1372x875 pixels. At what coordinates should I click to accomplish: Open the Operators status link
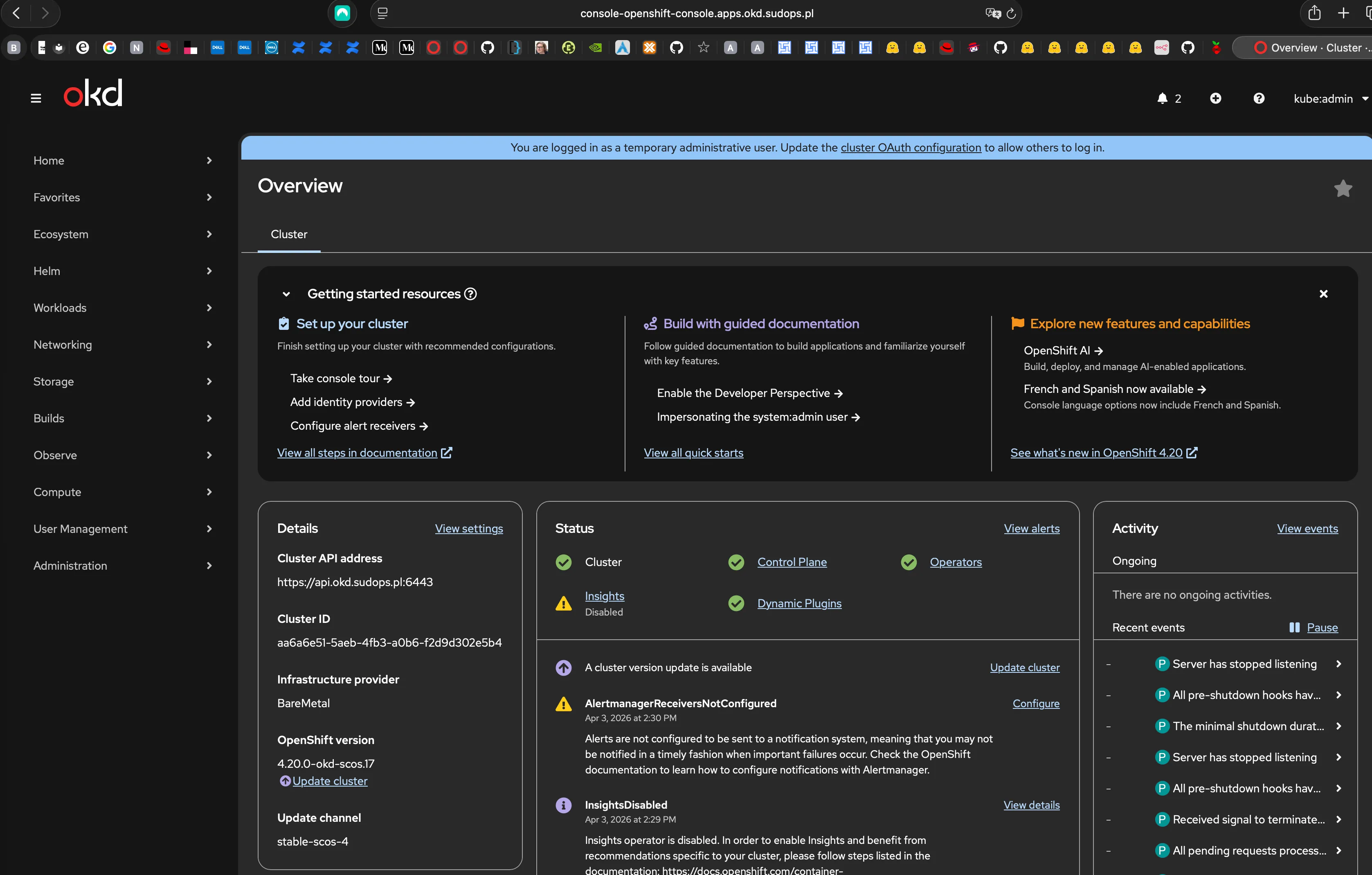[x=956, y=563]
